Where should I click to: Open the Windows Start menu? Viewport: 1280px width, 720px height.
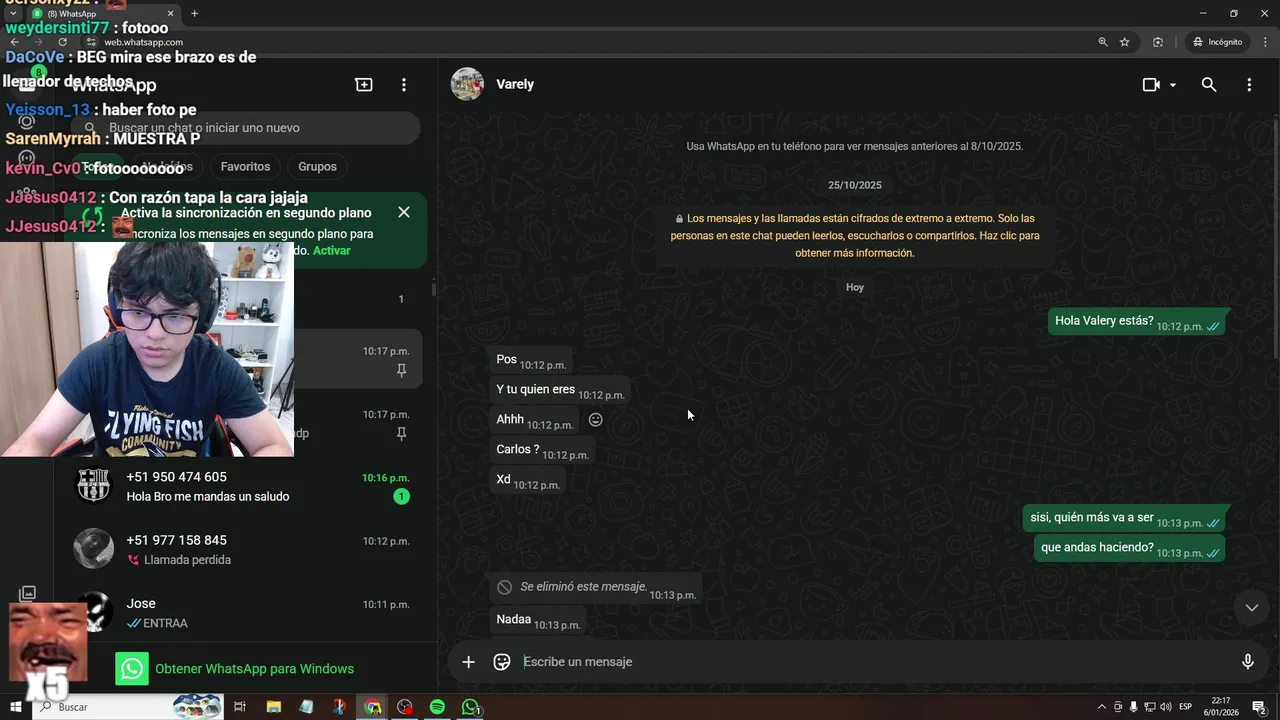click(x=15, y=707)
